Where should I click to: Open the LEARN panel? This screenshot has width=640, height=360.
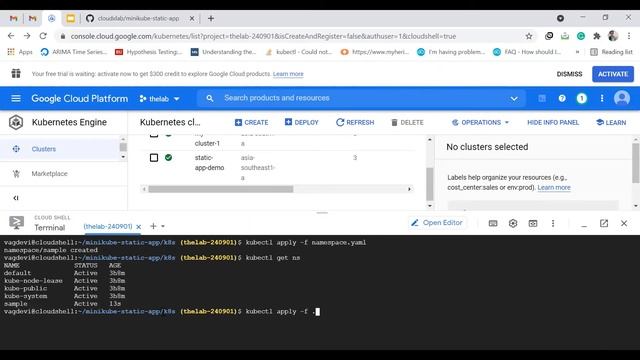[611, 122]
